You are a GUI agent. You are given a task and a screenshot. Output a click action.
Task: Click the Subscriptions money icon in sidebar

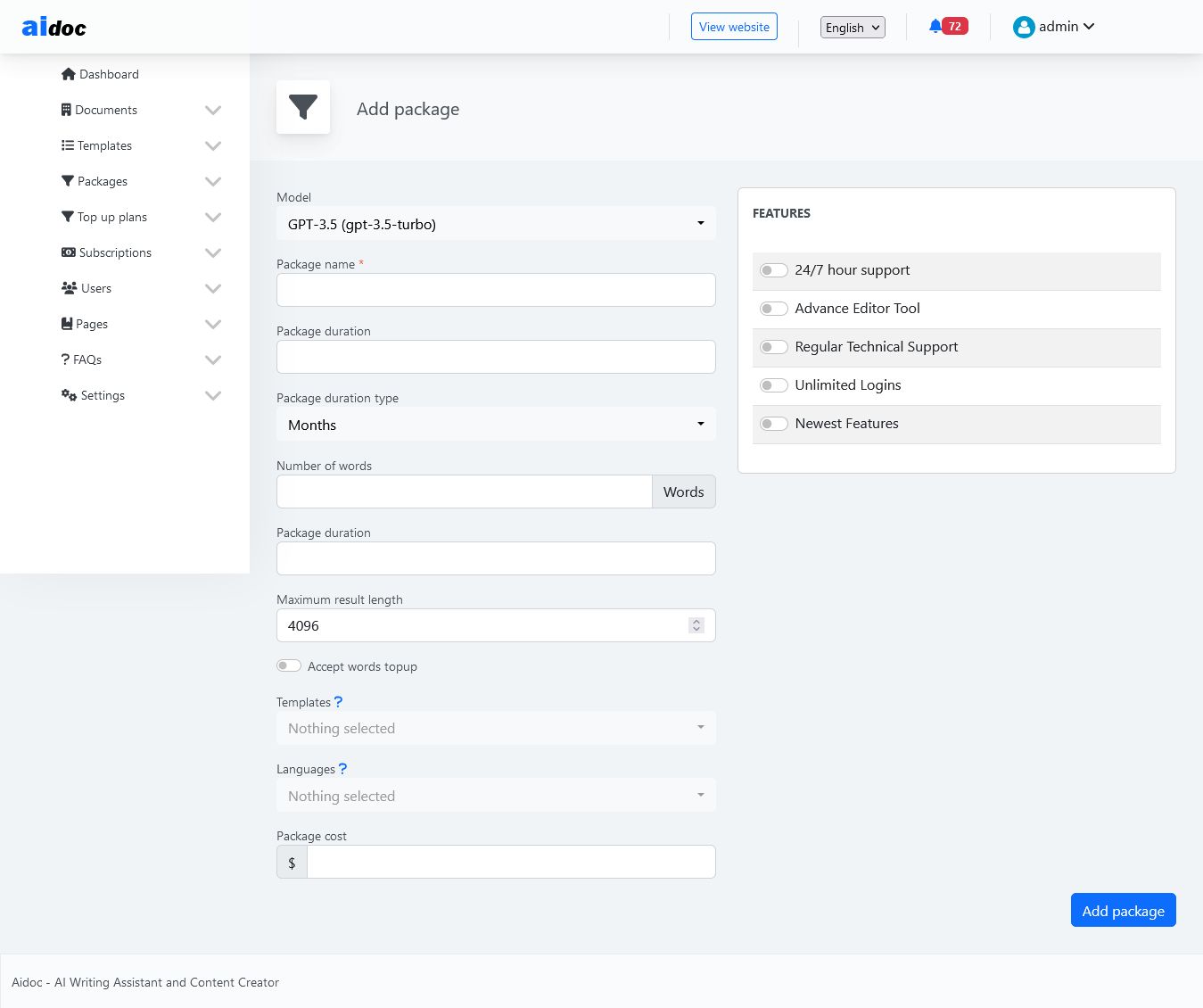[69, 252]
